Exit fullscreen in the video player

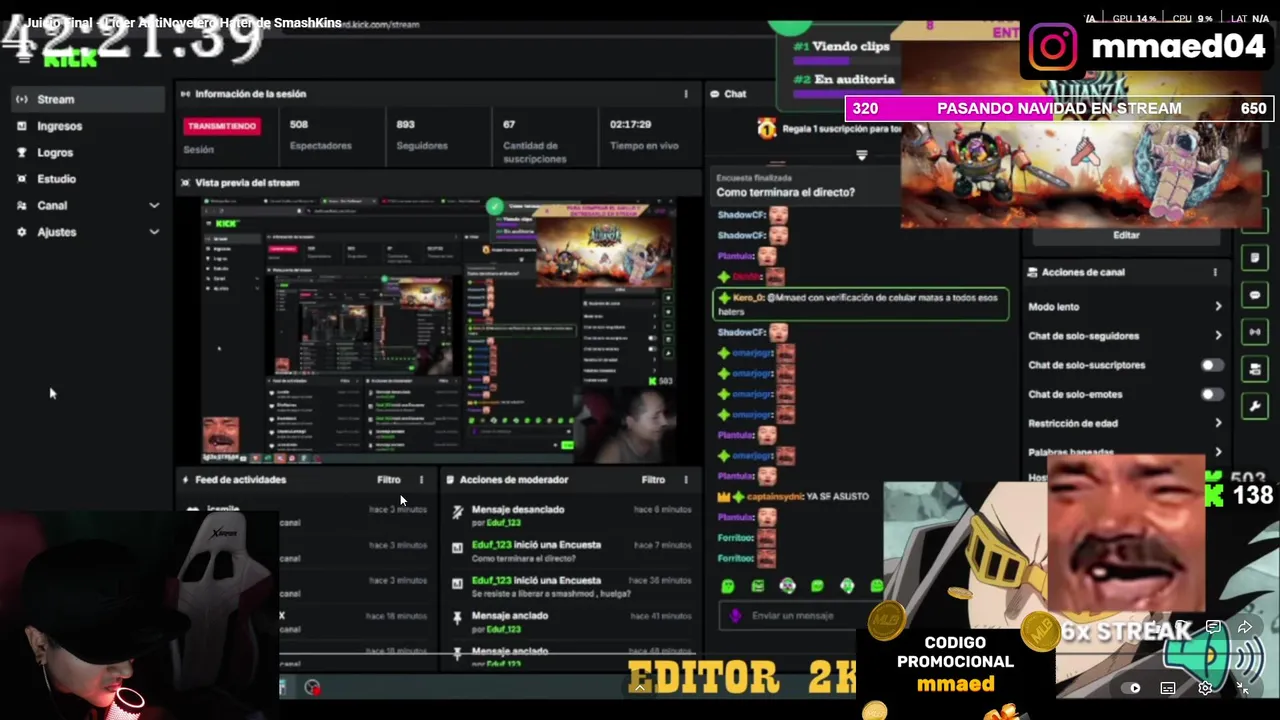point(1243,688)
